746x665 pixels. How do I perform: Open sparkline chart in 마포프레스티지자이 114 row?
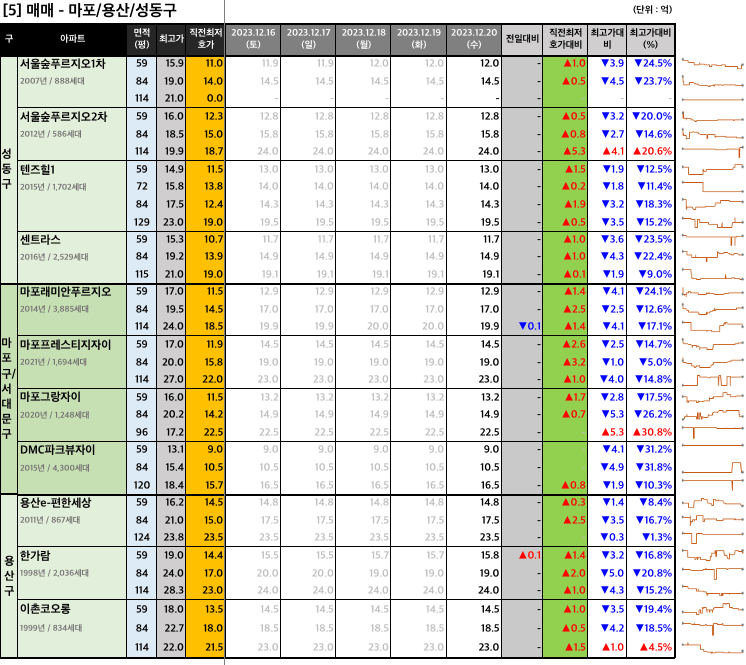[712, 380]
